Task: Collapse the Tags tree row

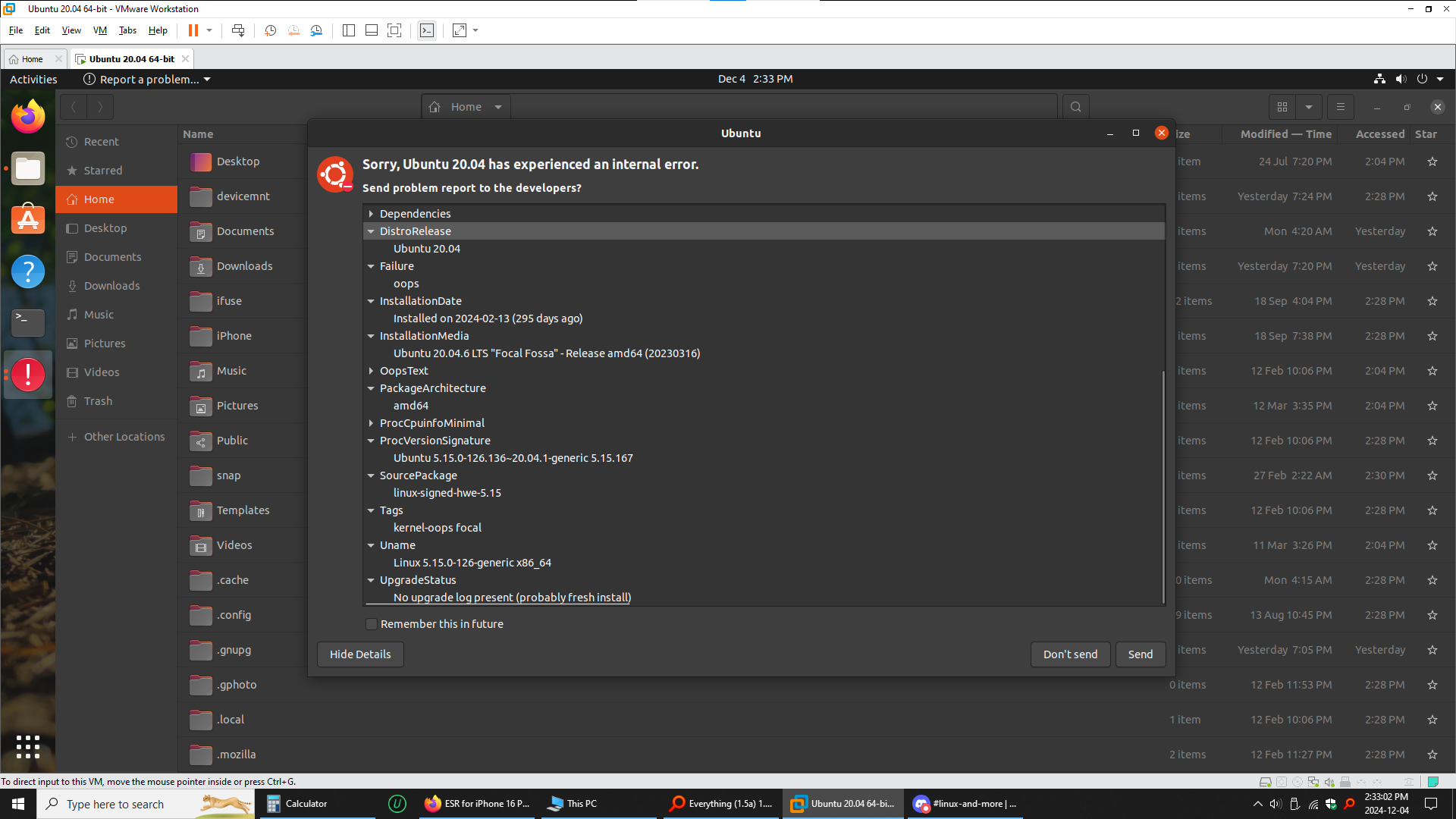Action: click(371, 510)
